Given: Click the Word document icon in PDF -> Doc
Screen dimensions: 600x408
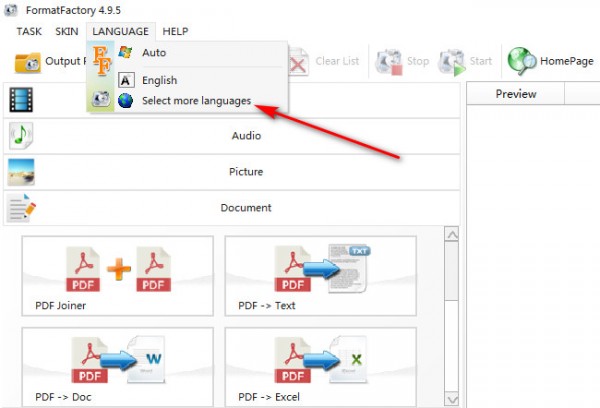Looking at the screenshot, I should coord(146,359).
